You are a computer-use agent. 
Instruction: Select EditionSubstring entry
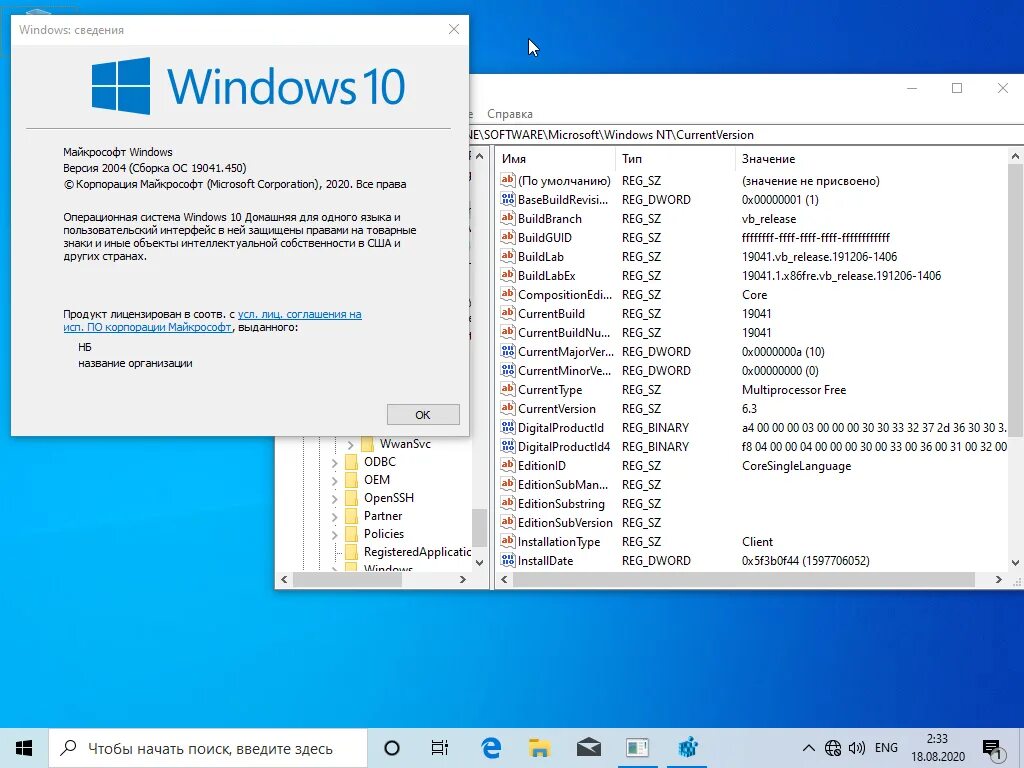(x=561, y=504)
